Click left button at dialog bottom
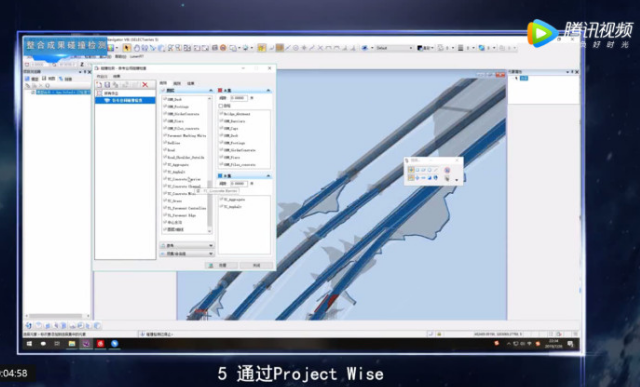Image resolution: width=640 pixels, height=387 pixels. (x=221, y=265)
